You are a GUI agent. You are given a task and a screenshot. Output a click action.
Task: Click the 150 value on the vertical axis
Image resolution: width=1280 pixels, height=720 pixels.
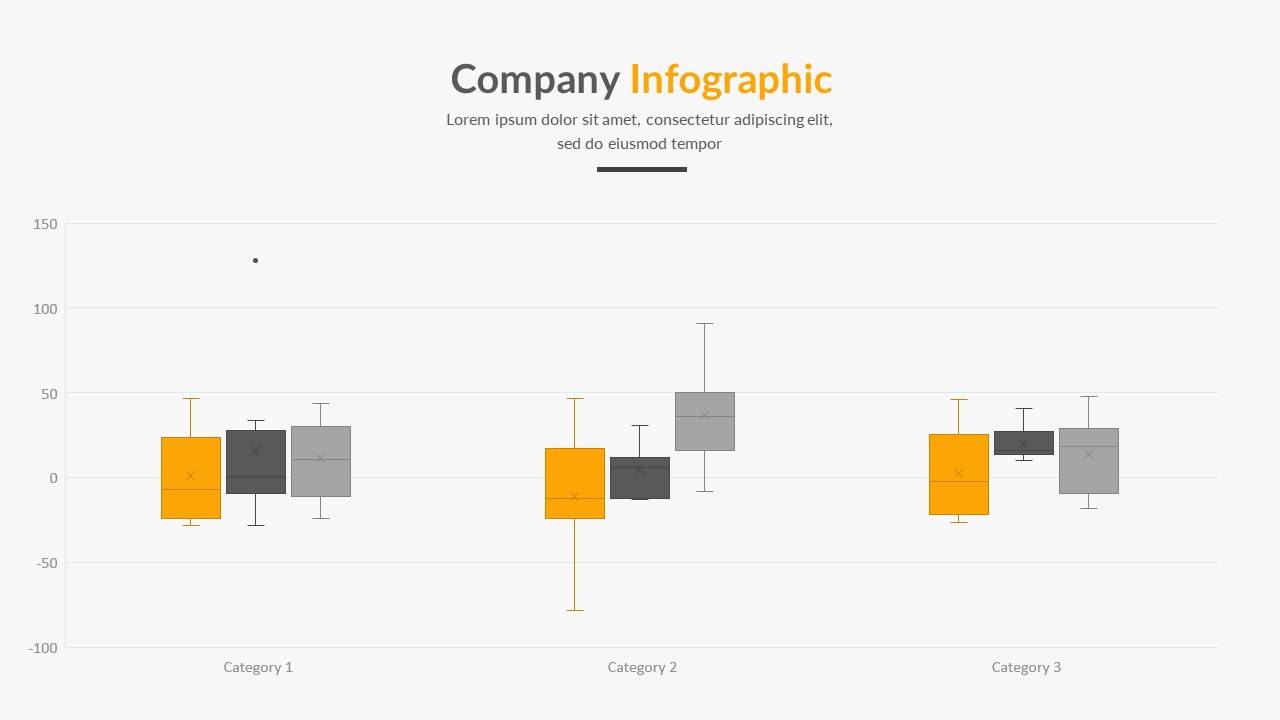45,224
